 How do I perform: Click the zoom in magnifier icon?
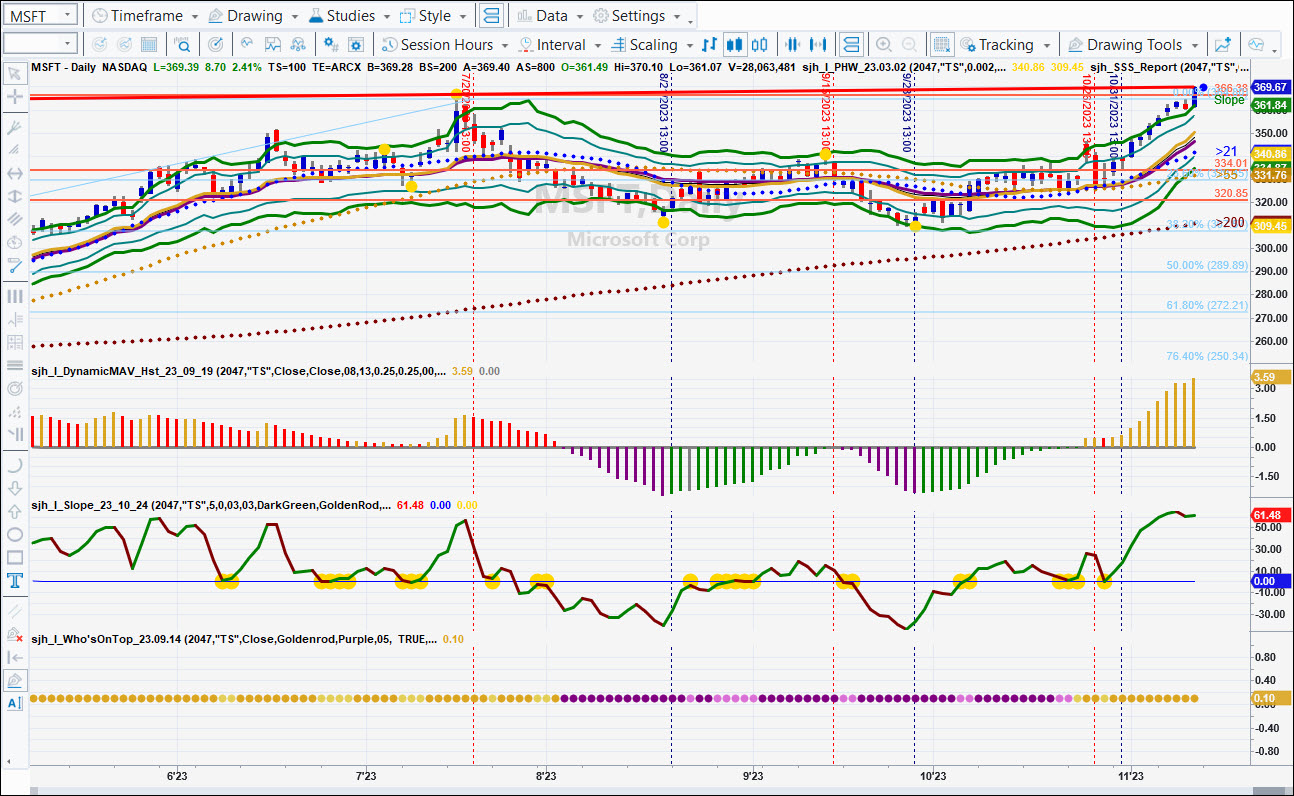click(x=883, y=45)
